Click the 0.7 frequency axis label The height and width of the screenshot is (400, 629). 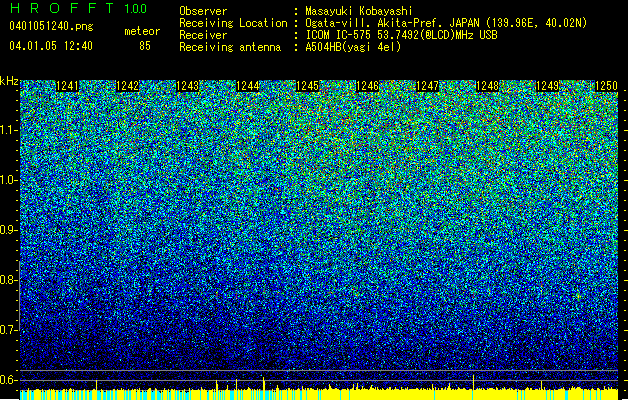click(x=8, y=330)
